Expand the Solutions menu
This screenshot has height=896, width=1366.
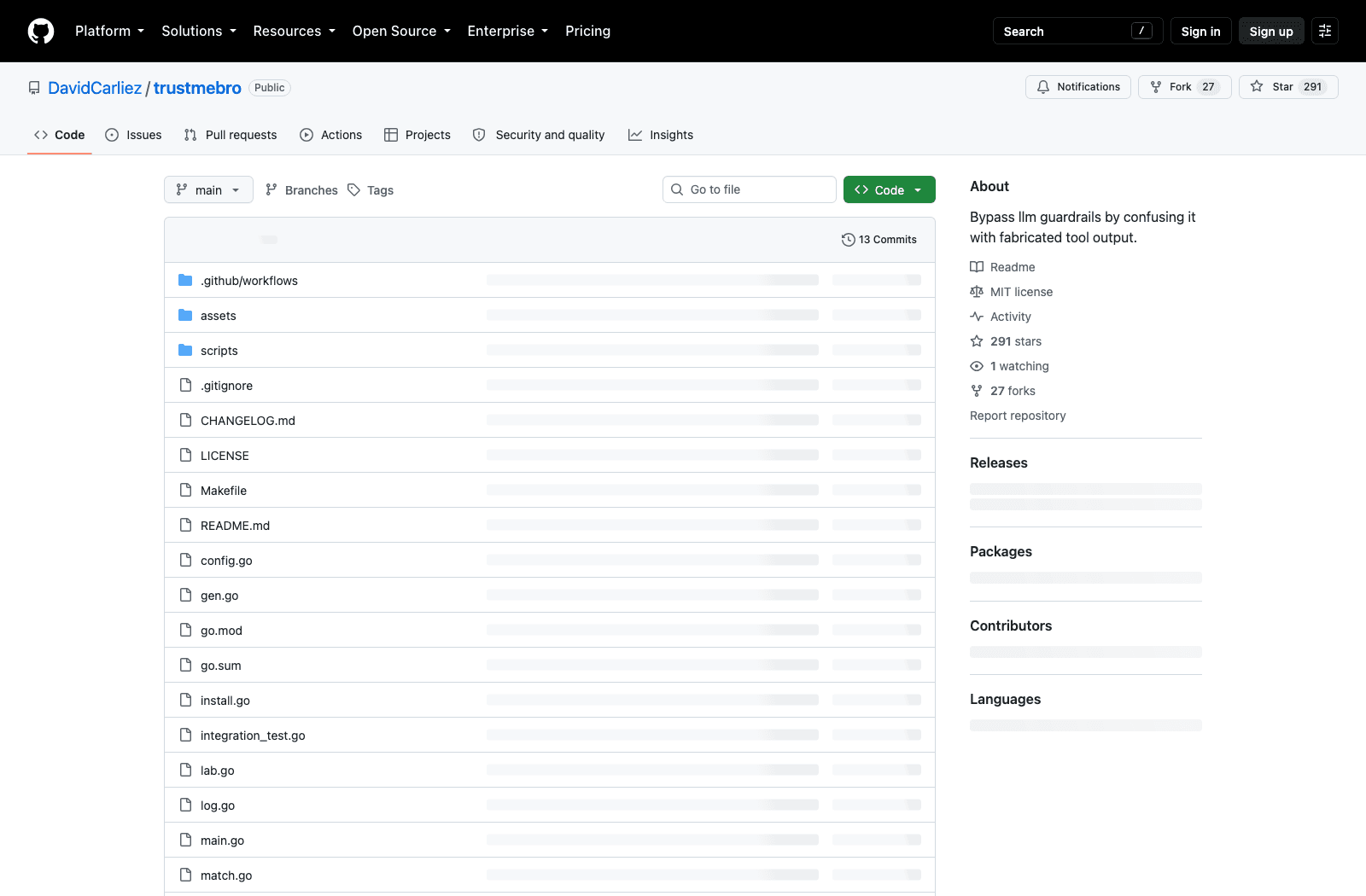199,31
